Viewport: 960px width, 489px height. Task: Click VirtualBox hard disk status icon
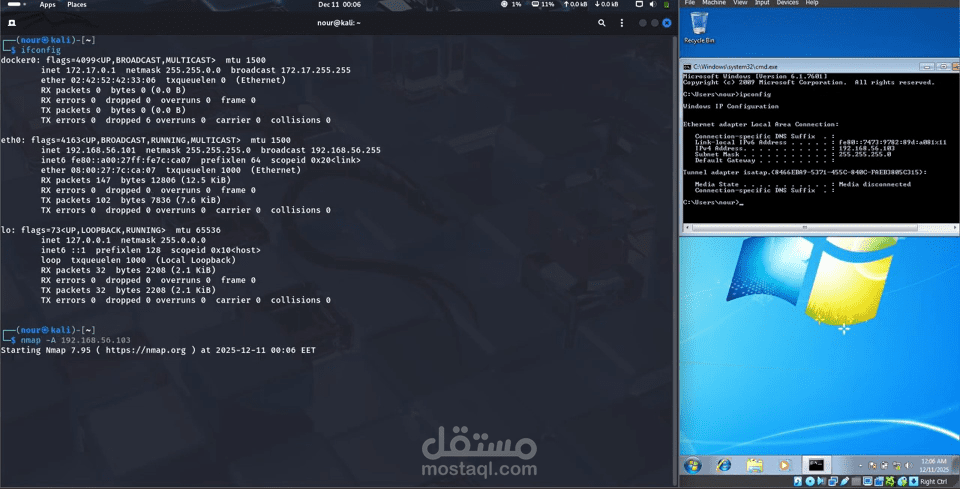point(798,481)
